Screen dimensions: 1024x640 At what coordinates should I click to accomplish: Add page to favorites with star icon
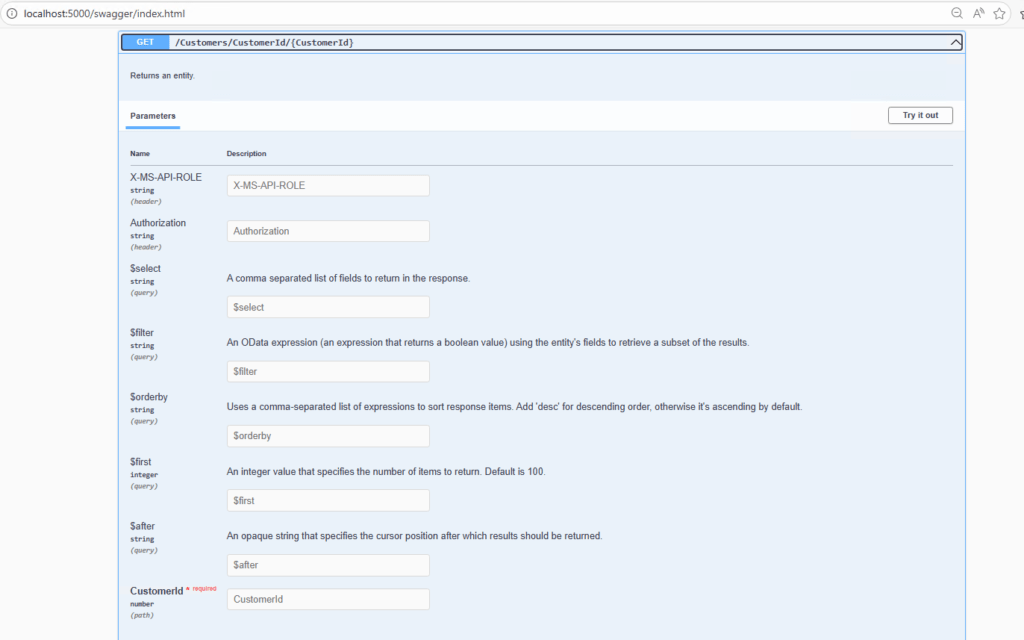(x=999, y=14)
